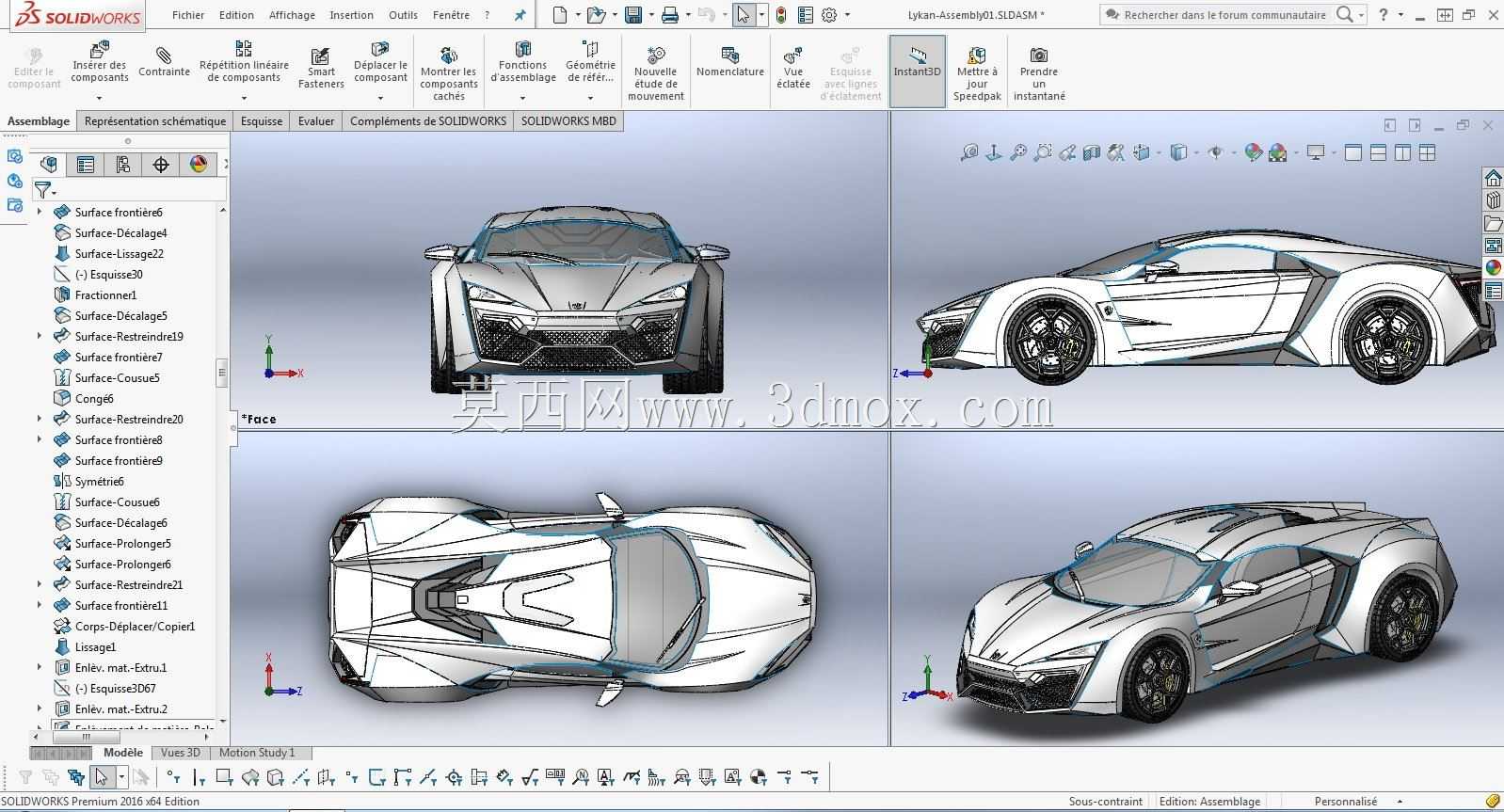Select the Nomenclature tool icon
Screen dimensions: 1504x812
[x=729, y=62]
